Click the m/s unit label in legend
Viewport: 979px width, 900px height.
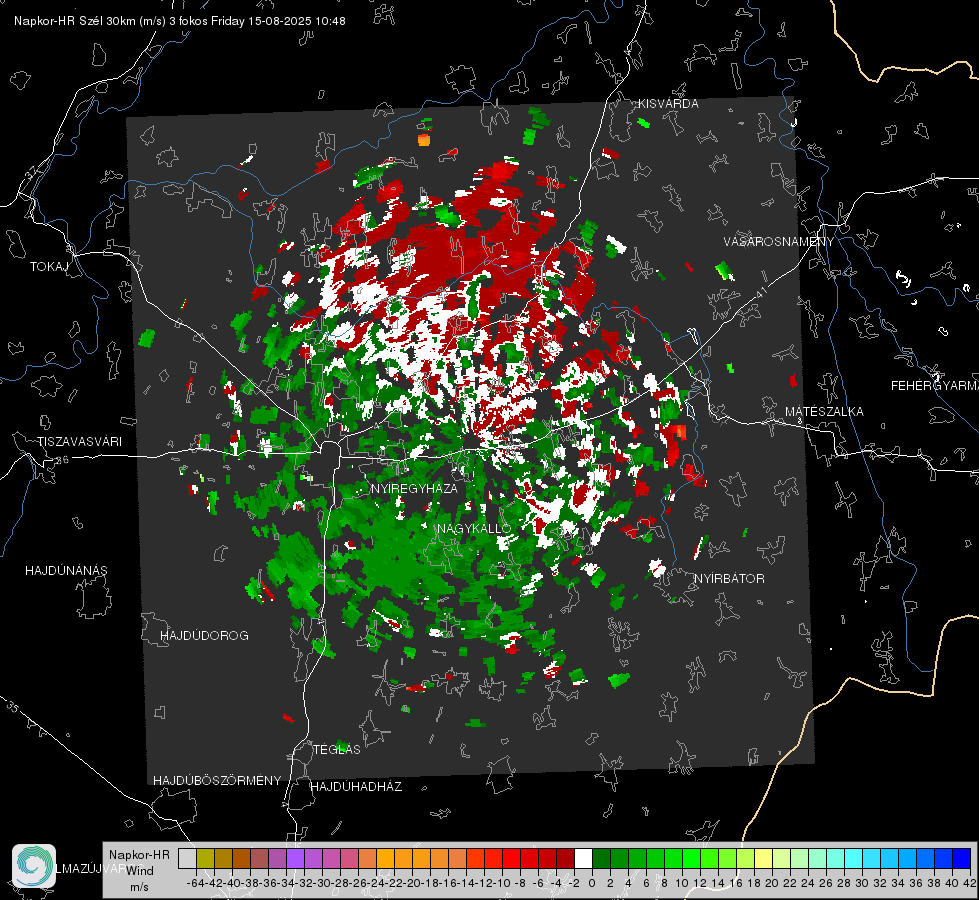click(x=139, y=887)
